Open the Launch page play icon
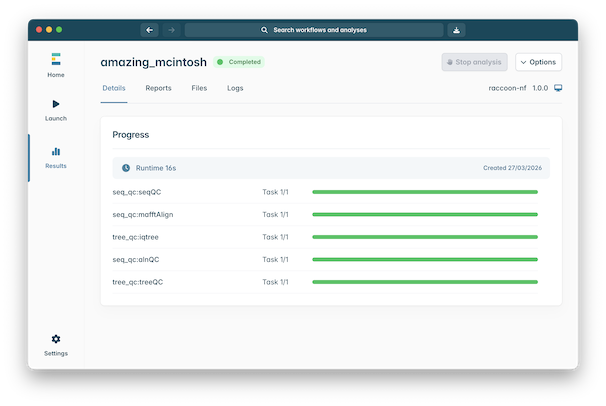This screenshot has width=606, height=406. 55,104
